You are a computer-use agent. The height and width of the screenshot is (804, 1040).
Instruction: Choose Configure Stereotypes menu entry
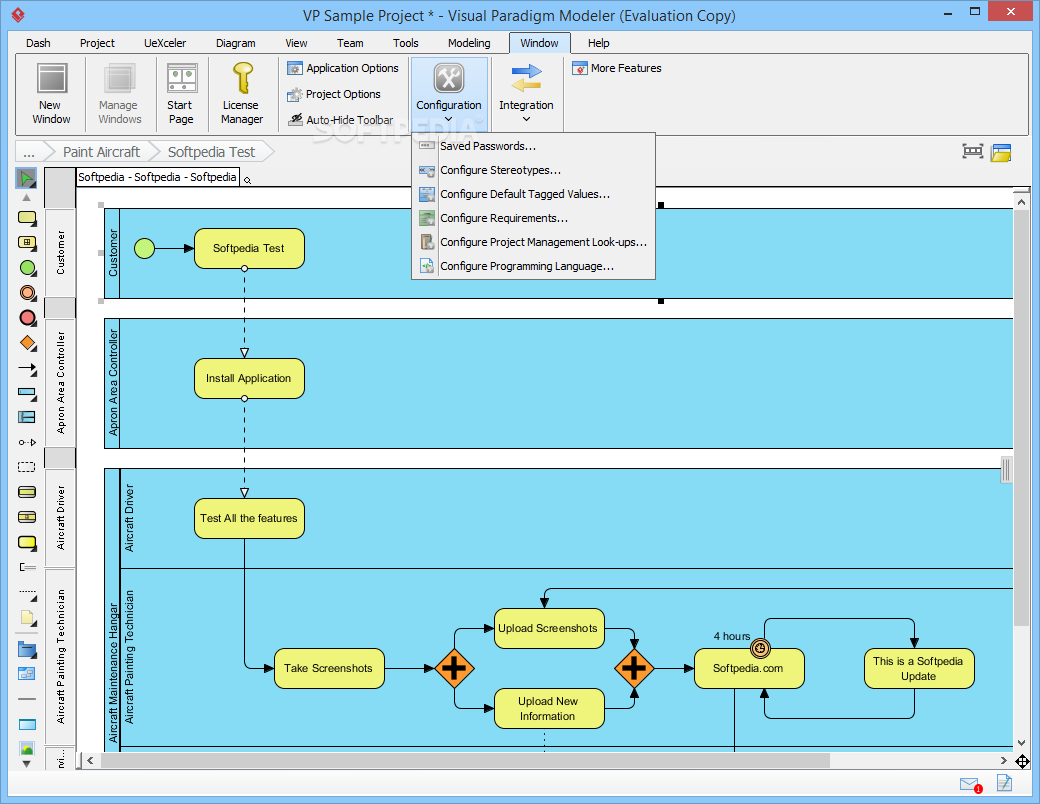(533, 170)
